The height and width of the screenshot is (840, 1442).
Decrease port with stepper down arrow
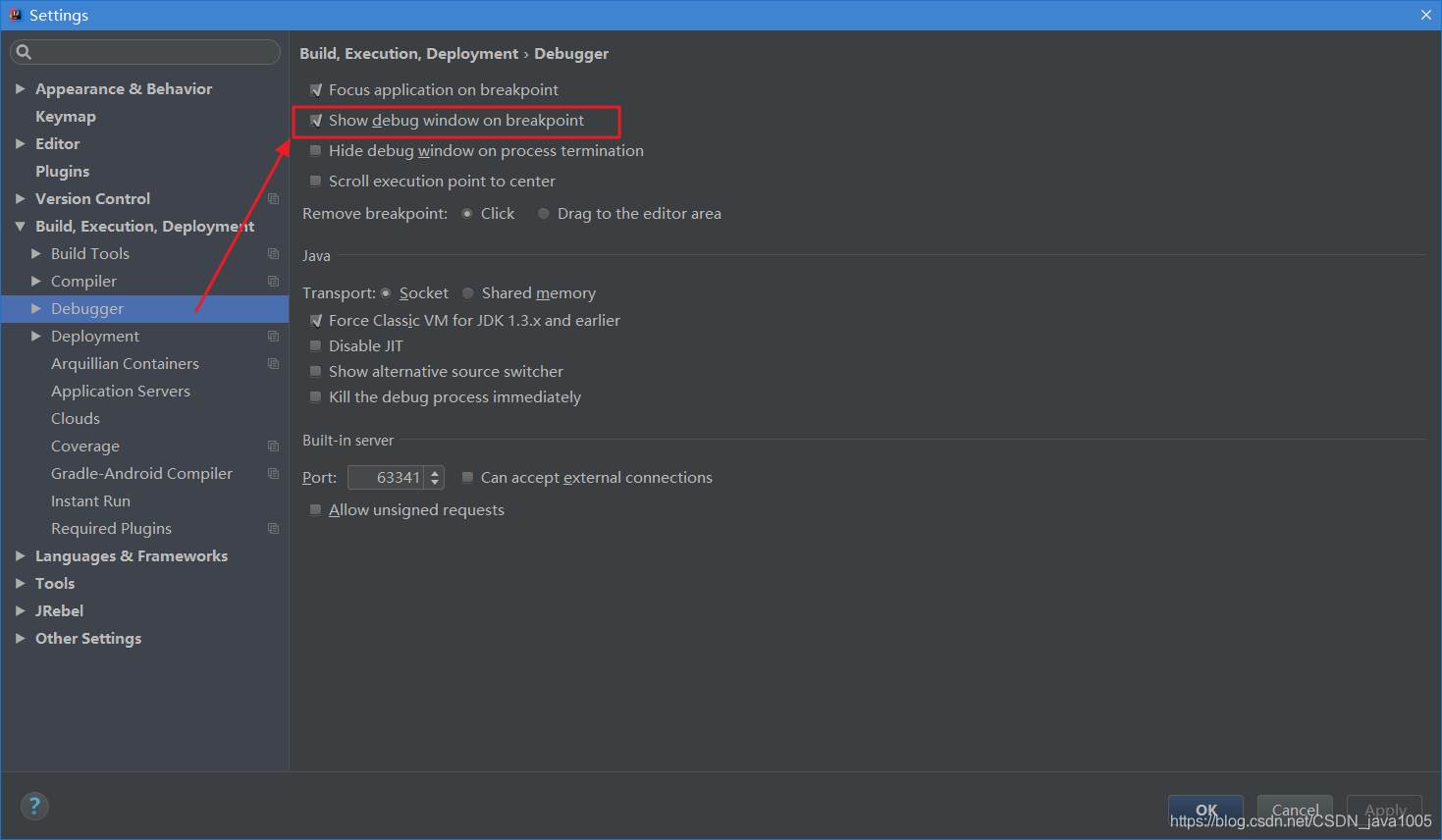click(436, 484)
